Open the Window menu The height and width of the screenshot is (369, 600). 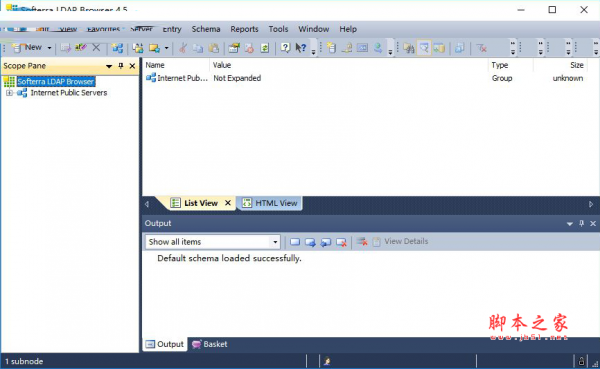click(x=314, y=29)
